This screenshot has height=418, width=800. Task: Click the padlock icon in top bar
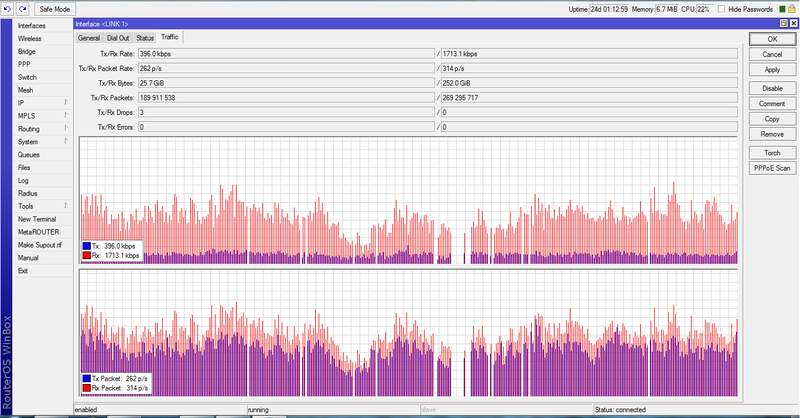792,9
